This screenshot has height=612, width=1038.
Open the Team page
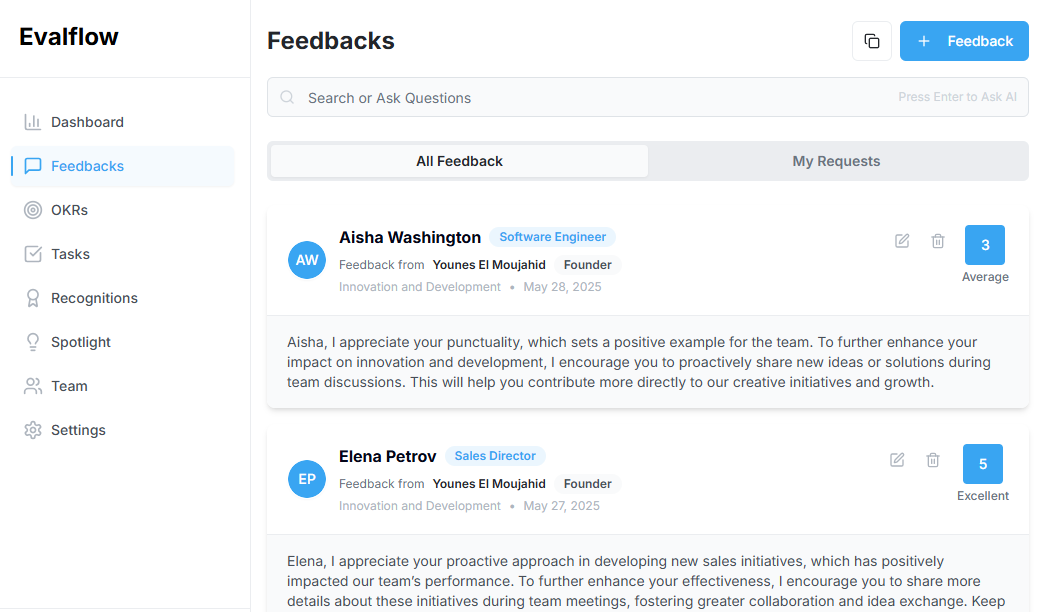click(69, 386)
